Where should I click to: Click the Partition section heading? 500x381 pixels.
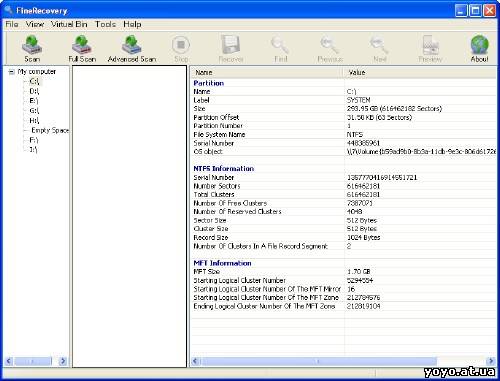tap(209, 83)
